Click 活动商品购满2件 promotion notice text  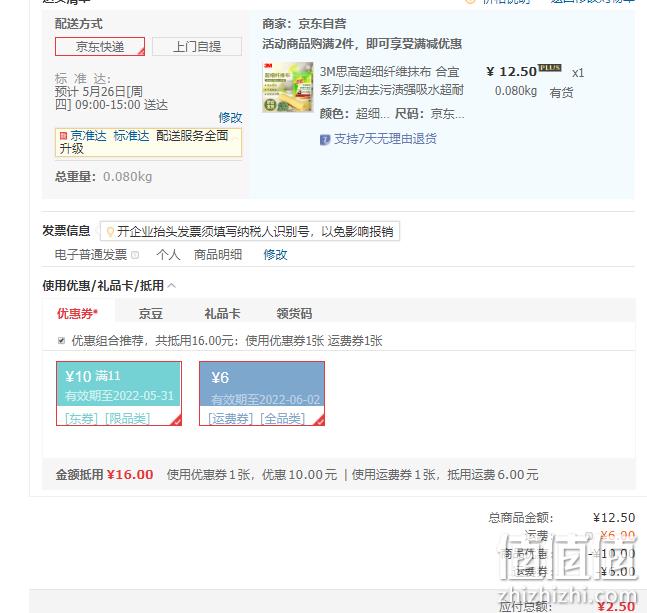coord(362,44)
